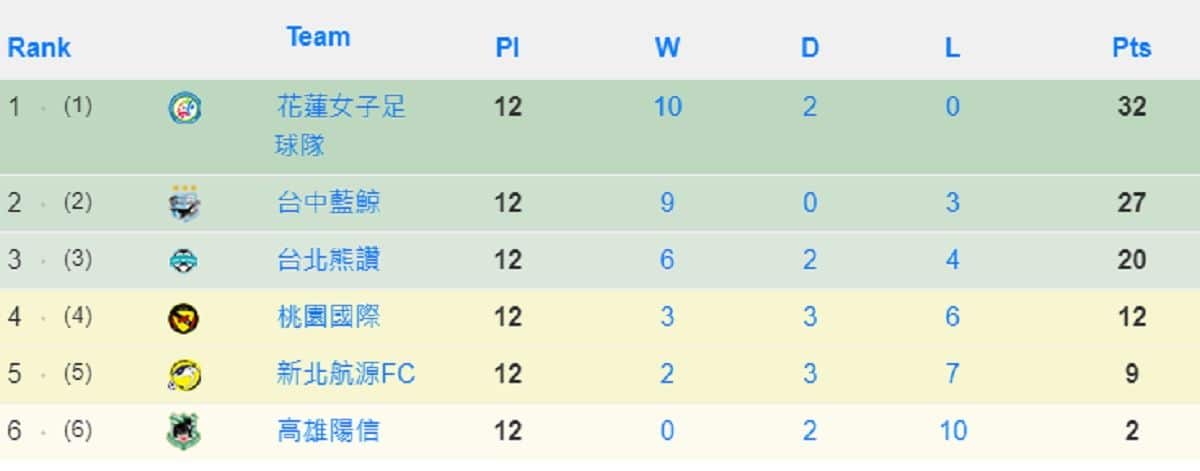Sort table by the Team column header
Viewport: 1200px width, 471px height.
[318, 37]
